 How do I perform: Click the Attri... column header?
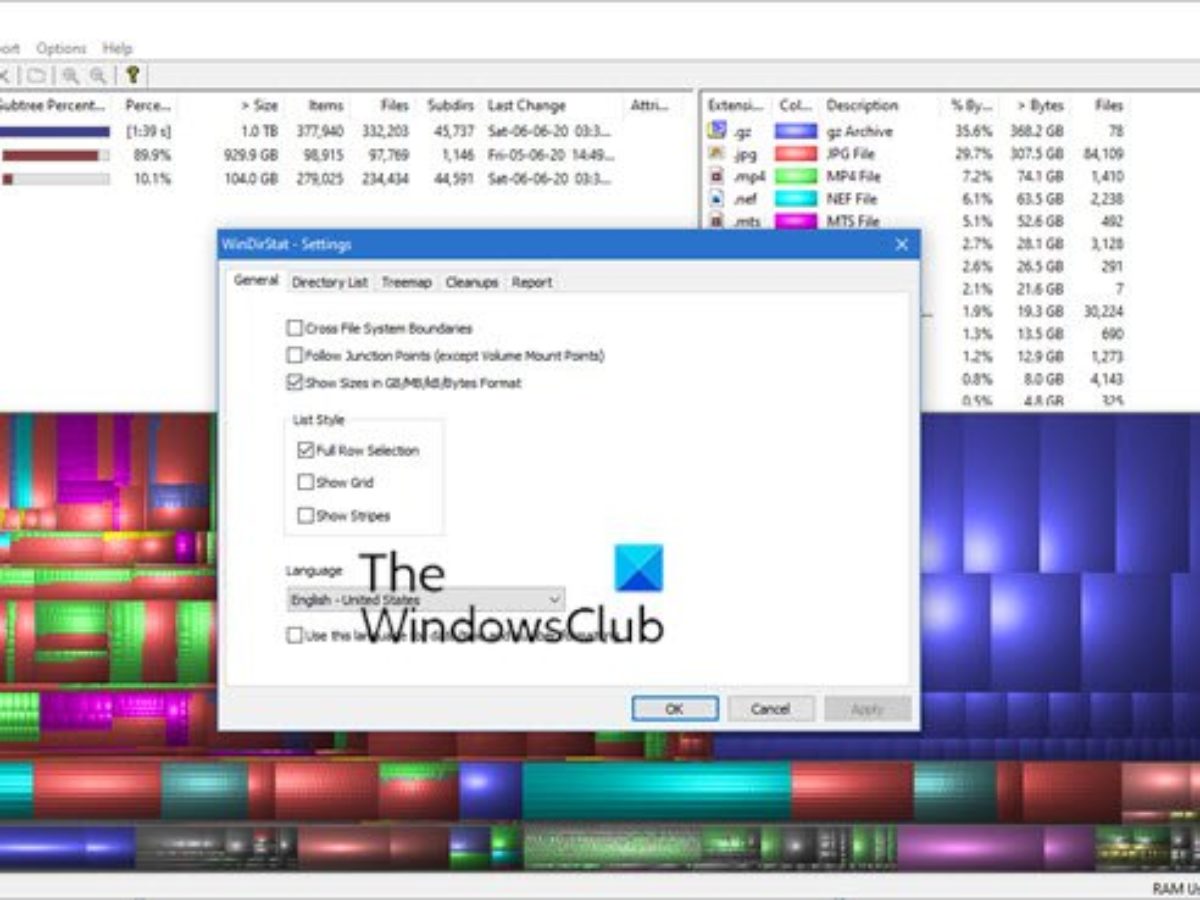[650, 105]
